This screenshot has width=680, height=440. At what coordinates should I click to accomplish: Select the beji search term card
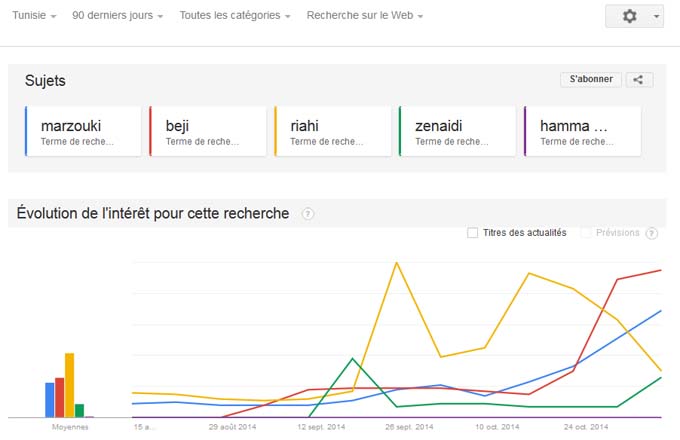tap(207, 132)
